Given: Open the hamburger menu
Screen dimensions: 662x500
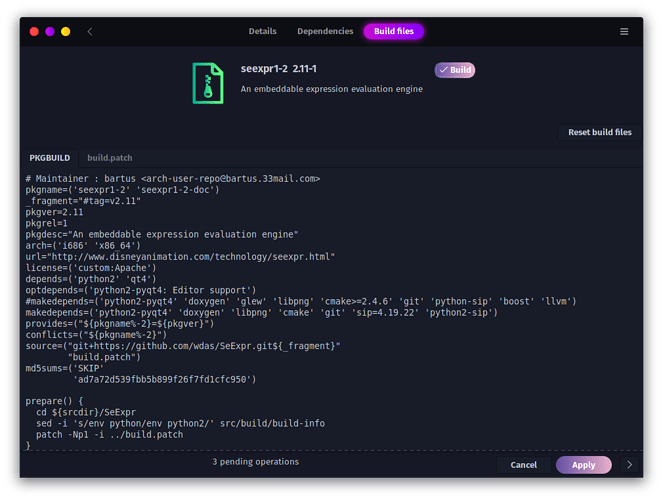Looking at the screenshot, I should [x=624, y=32].
